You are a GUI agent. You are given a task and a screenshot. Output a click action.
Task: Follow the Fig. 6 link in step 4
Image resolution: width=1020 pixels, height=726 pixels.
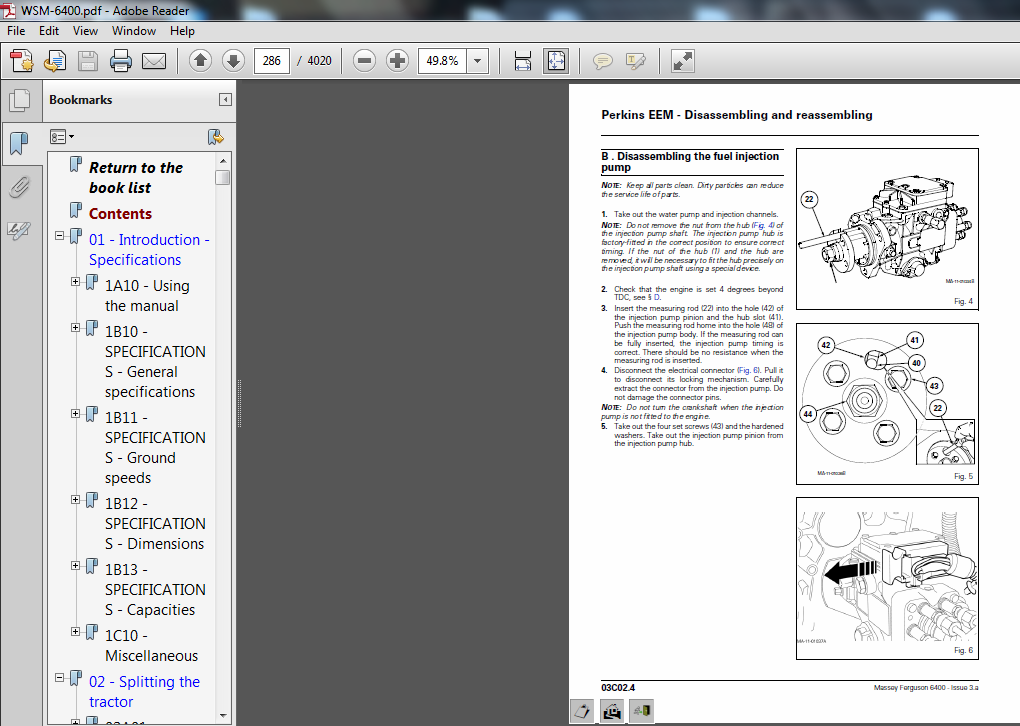[748, 370]
